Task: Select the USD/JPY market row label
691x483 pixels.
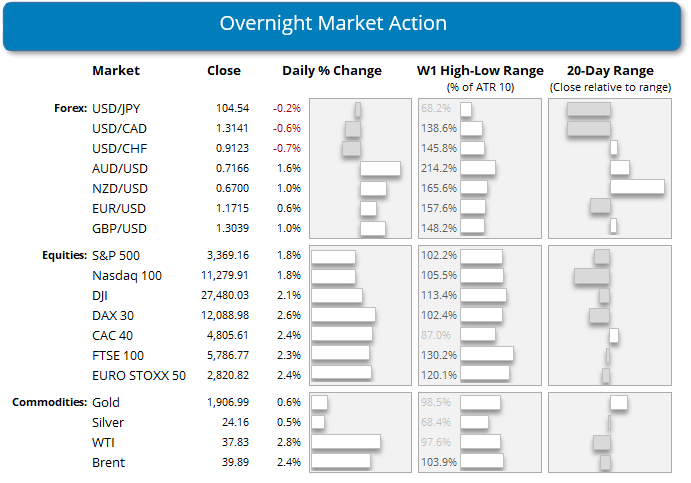Action: tap(117, 108)
